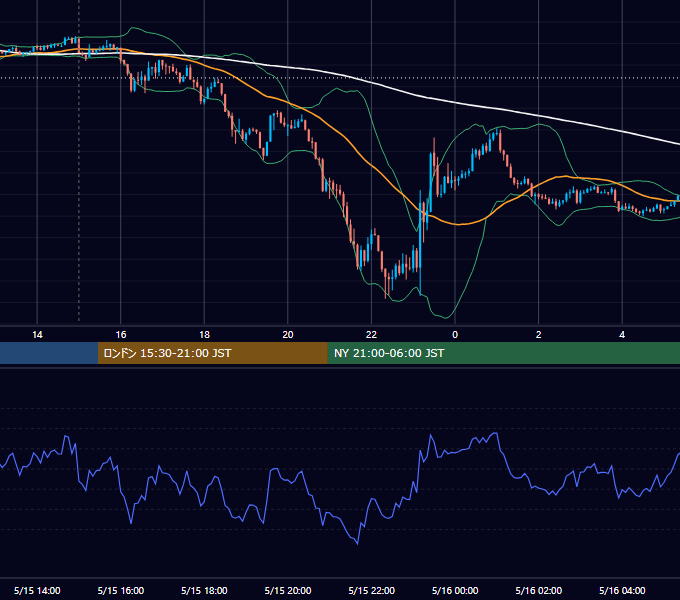Click the '5/16 04:00' date label
Screen dimensions: 680x600
click(x=622, y=590)
